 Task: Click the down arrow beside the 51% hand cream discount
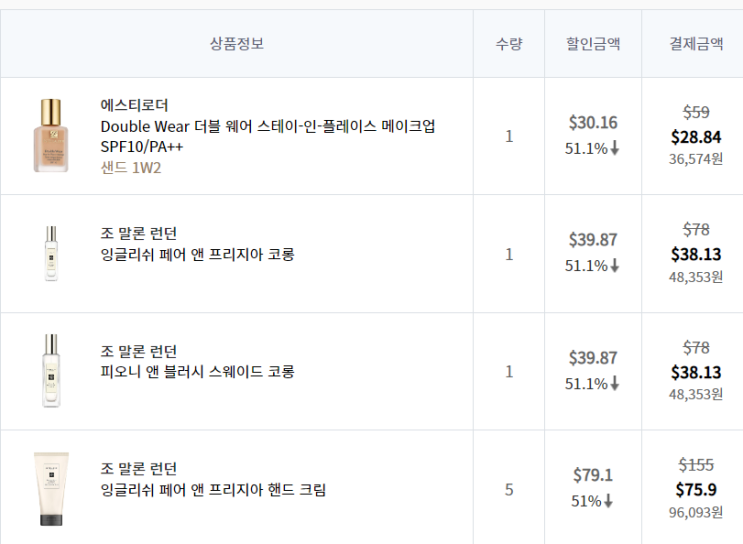[x=607, y=502]
